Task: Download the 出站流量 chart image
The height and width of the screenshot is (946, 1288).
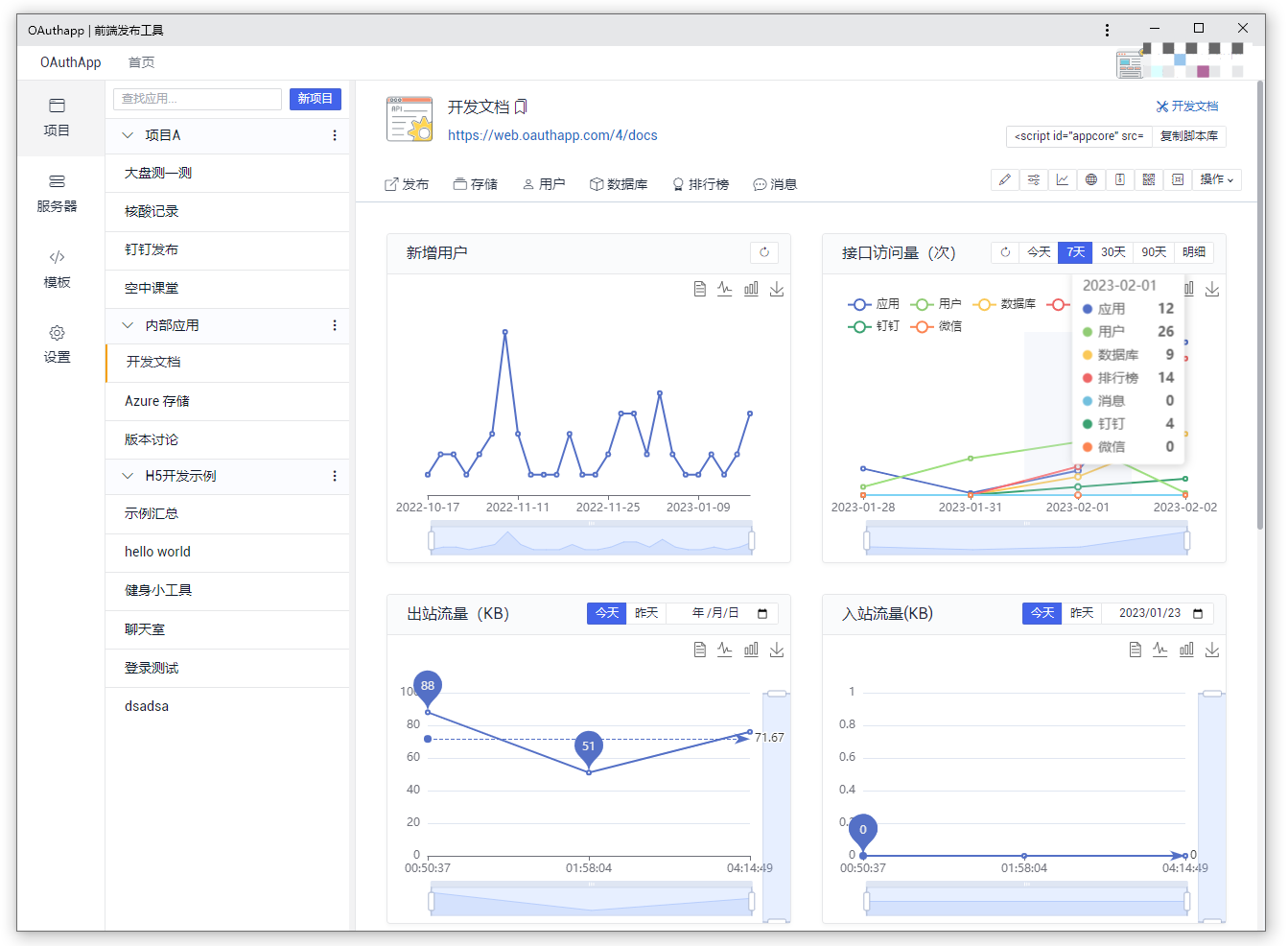Action: click(x=777, y=650)
